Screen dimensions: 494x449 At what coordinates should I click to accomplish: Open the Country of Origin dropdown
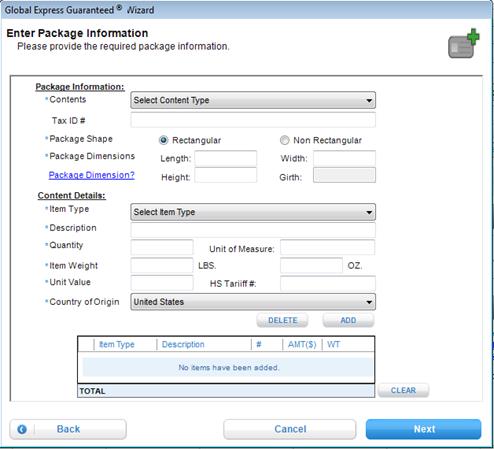tap(253, 302)
